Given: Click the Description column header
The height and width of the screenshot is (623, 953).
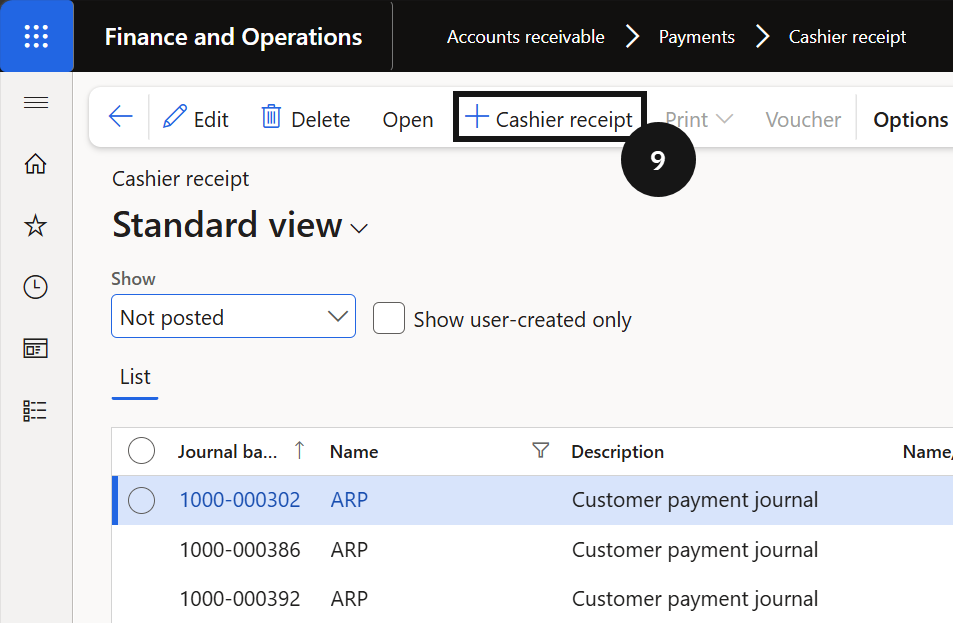Looking at the screenshot, I should 618,452.
